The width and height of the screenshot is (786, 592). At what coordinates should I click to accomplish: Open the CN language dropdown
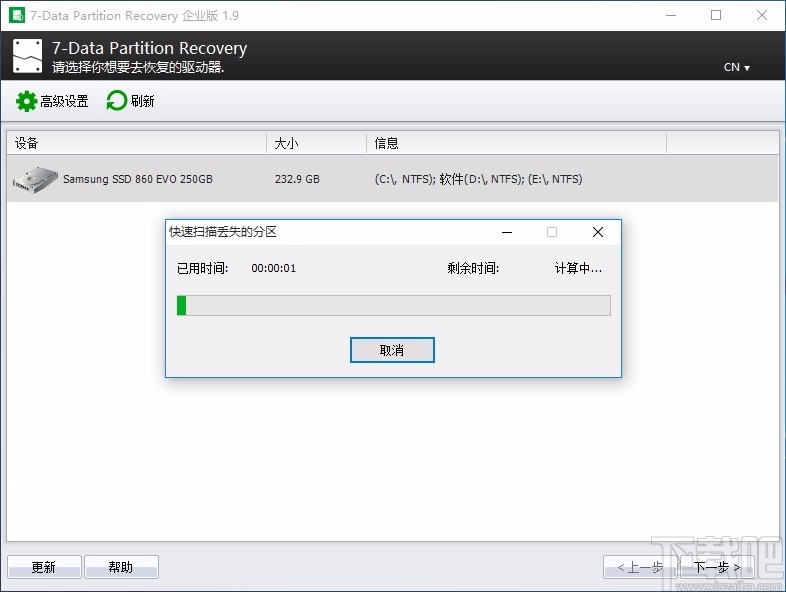click(x=736, y=67)
